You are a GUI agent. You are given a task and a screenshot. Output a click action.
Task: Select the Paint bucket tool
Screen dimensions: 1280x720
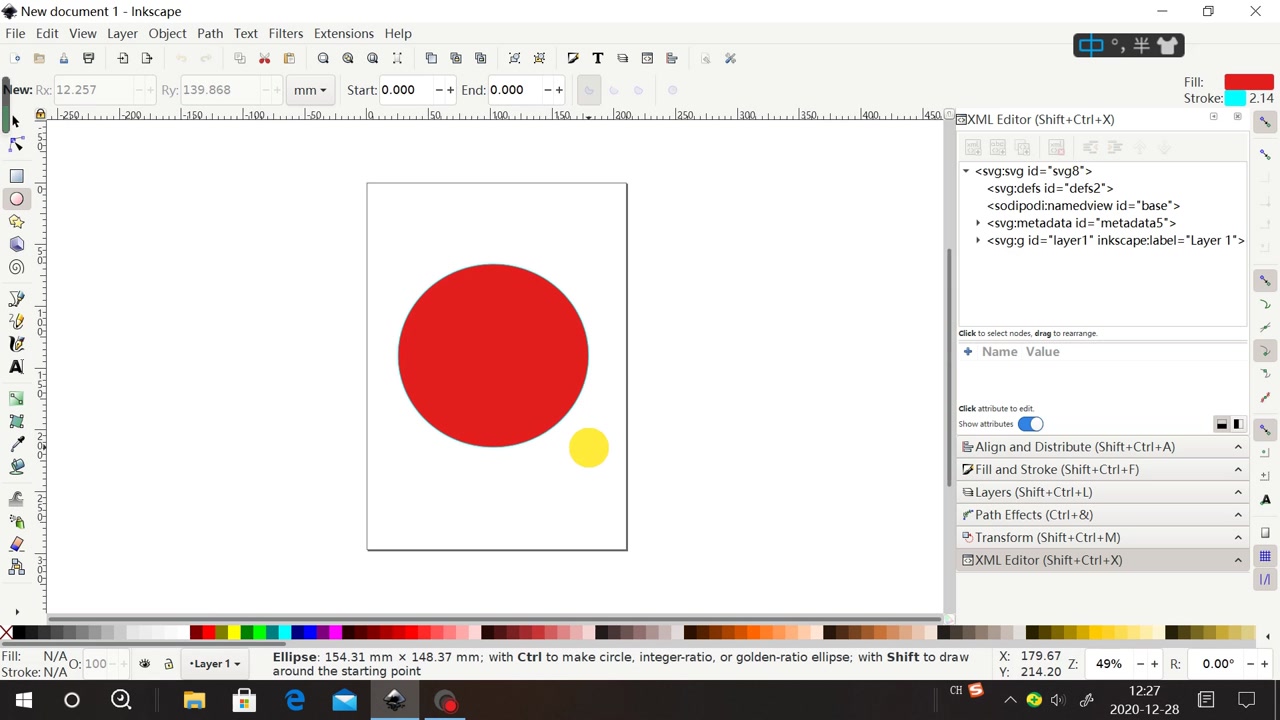pyautogui.click(x=16, y=467)
